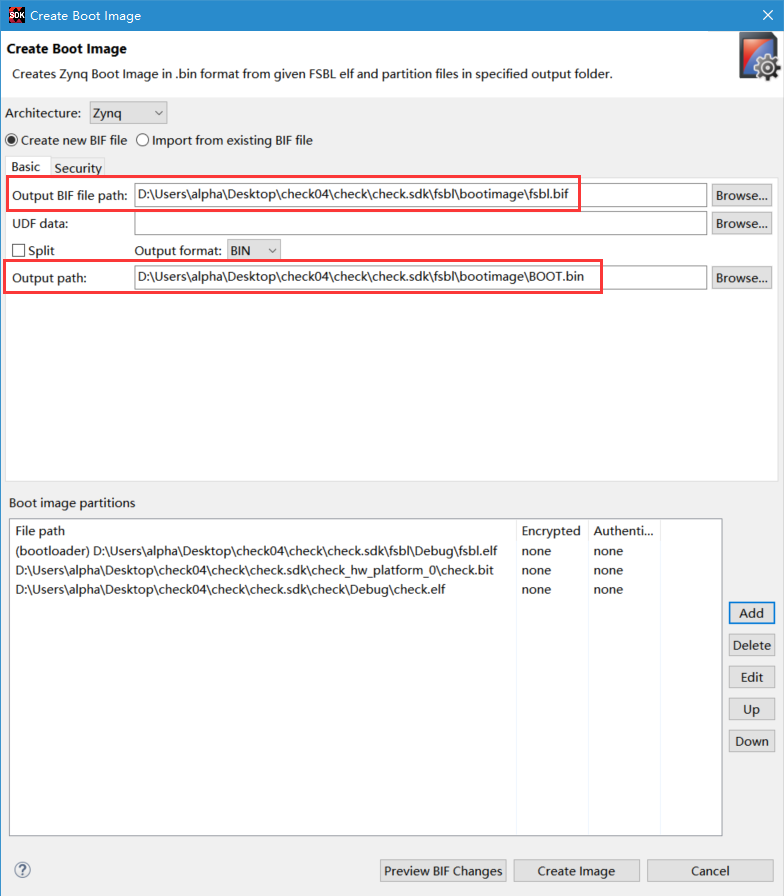Delete the selected partition

pyautogui.click(x=751, y=645)
